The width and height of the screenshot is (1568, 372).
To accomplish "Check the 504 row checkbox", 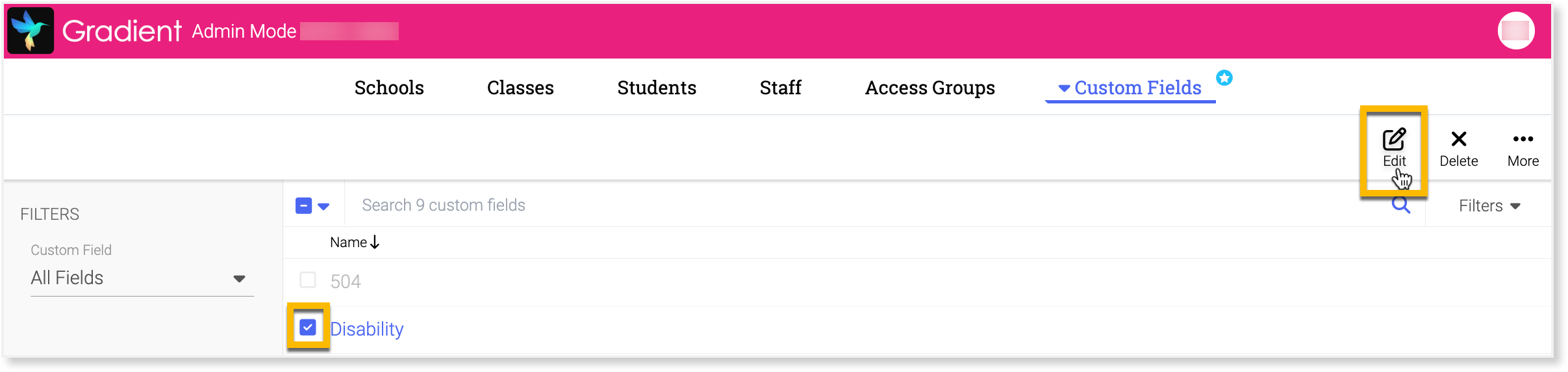I will 308,280.
